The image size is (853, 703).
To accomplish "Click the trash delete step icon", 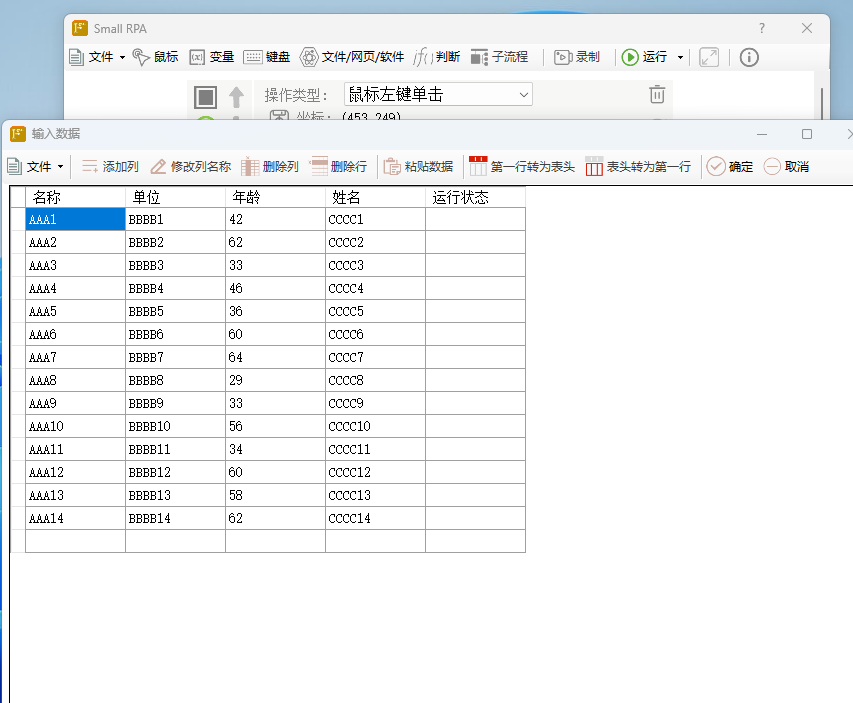I will [x=657, y=94].
